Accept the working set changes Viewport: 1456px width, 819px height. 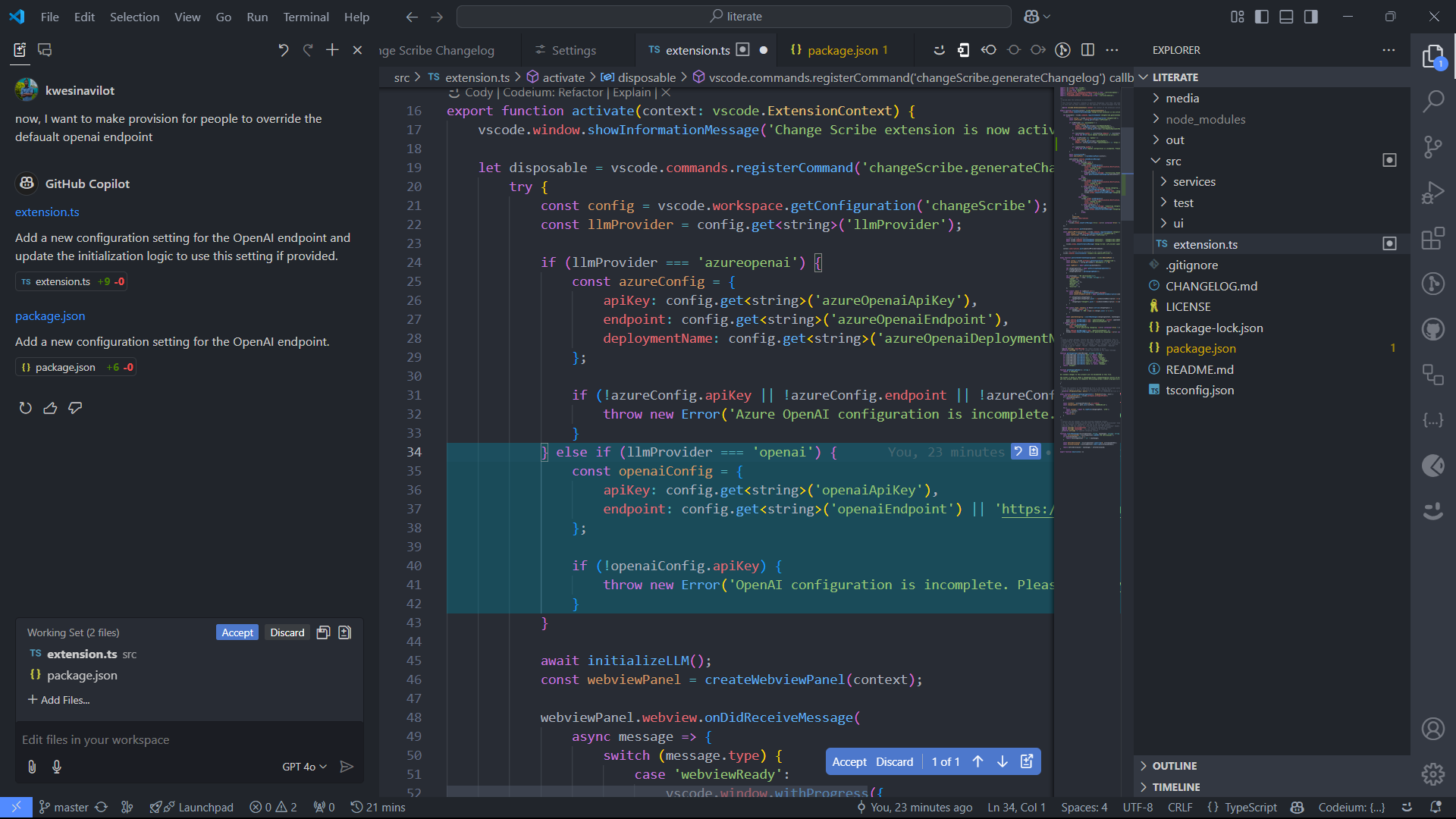pyautogui.click(x=237, y=632)
